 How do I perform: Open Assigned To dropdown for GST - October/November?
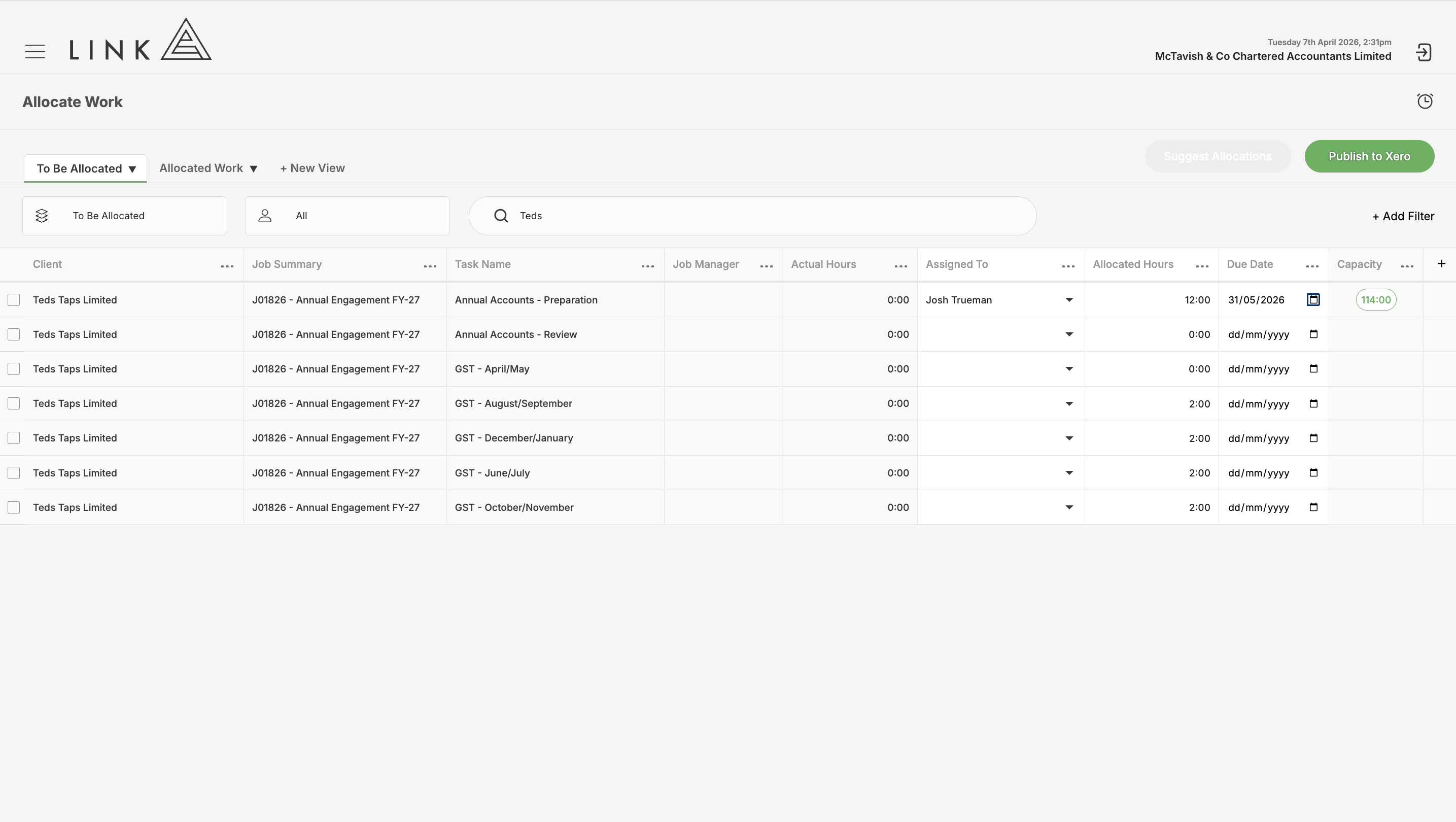click(x=1000, y=507)
